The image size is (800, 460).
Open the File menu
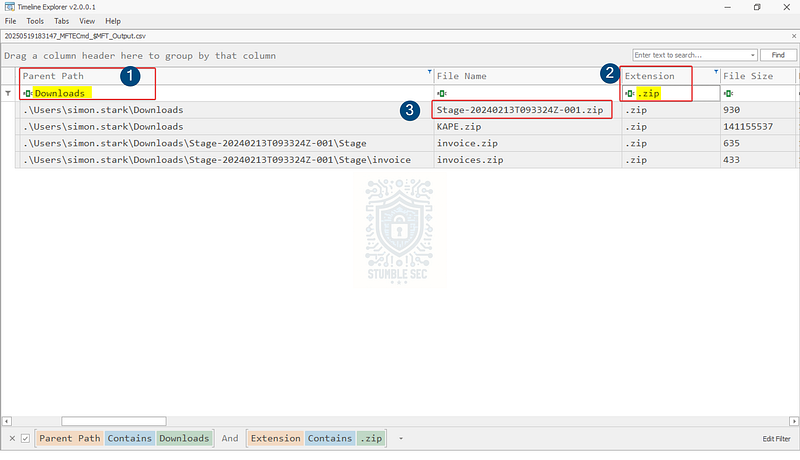(x=10, y=21)
